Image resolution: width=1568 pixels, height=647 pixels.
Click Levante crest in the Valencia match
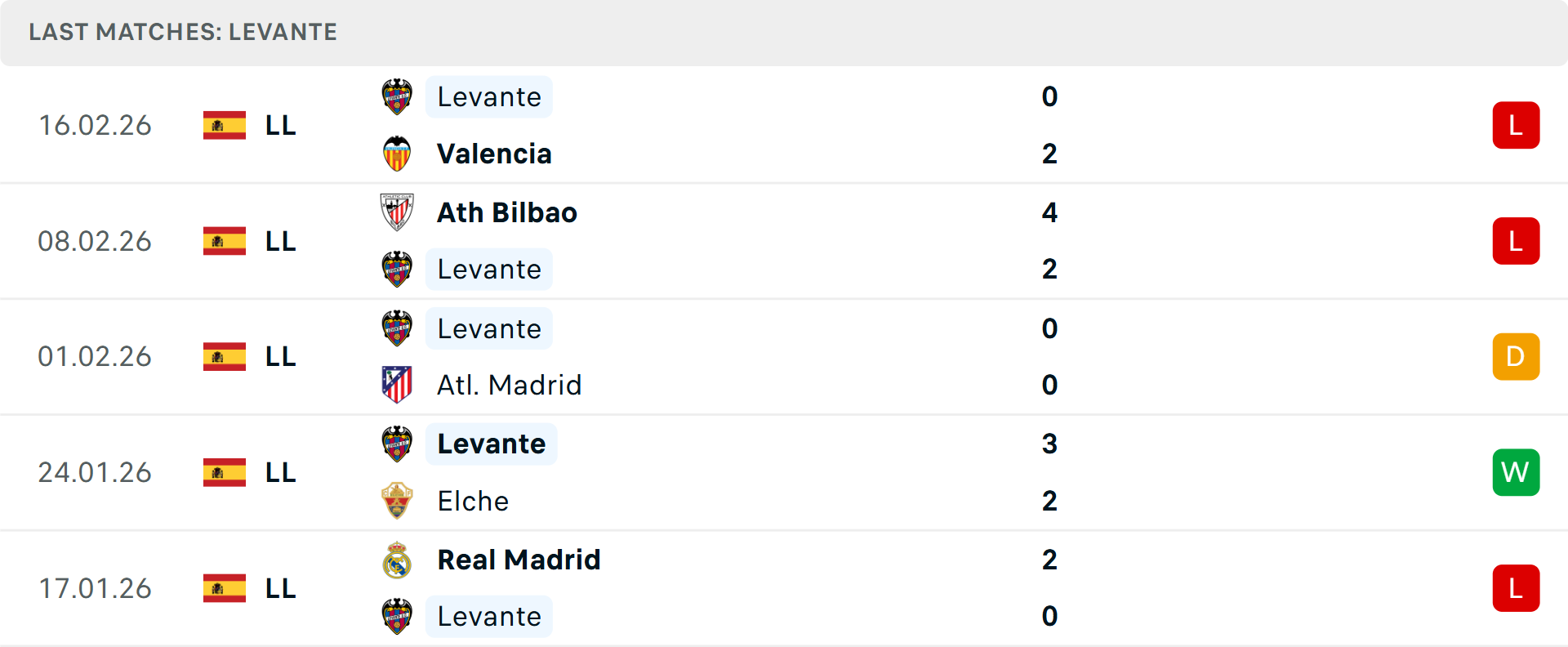click(x=397, y=96)
